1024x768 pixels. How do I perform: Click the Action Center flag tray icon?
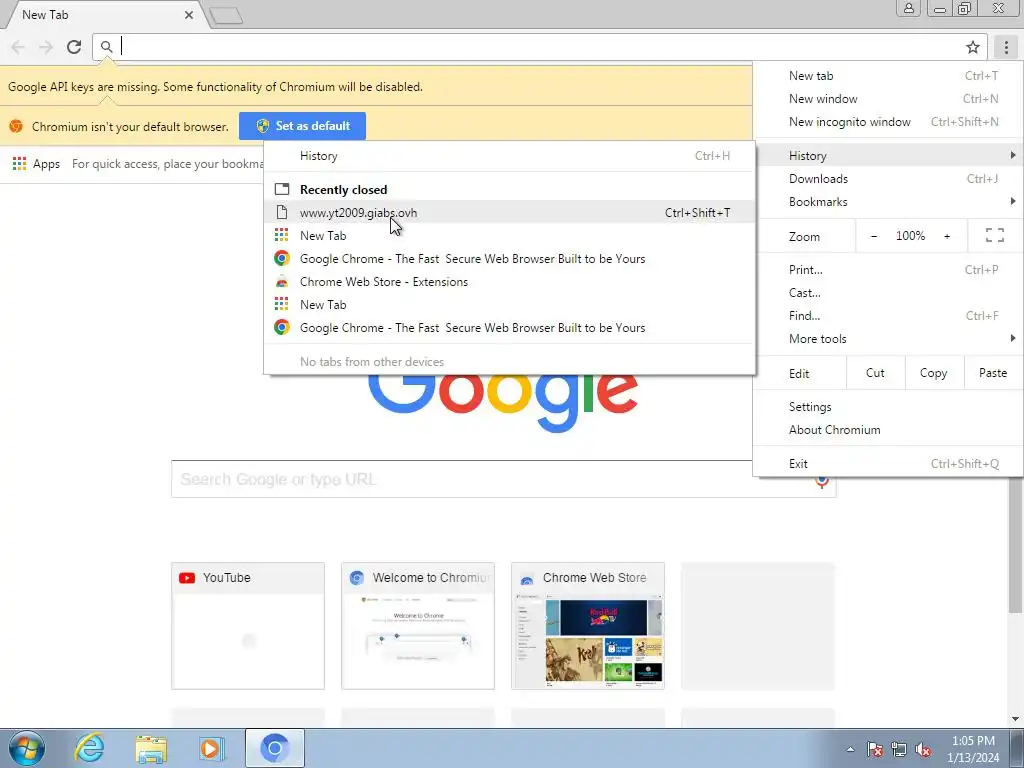[x=875, y=749]
